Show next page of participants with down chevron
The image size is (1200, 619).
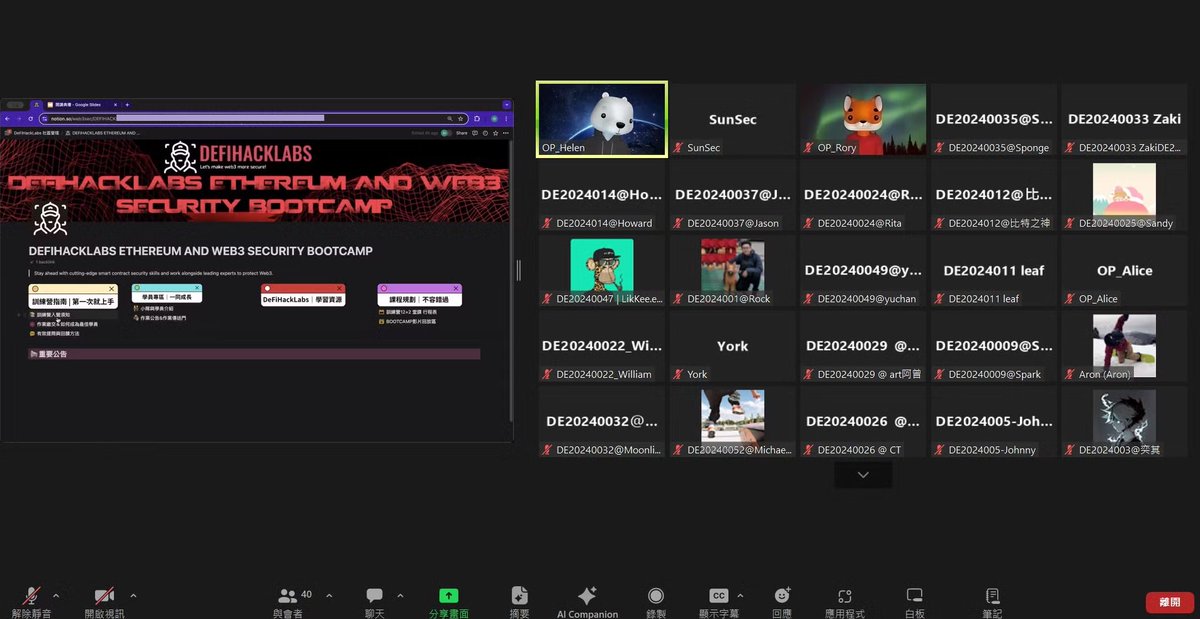[863, 475]
